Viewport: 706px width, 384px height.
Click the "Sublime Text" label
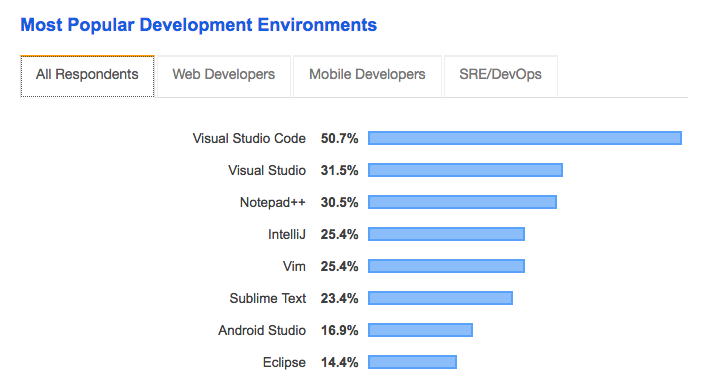(267, 298)
